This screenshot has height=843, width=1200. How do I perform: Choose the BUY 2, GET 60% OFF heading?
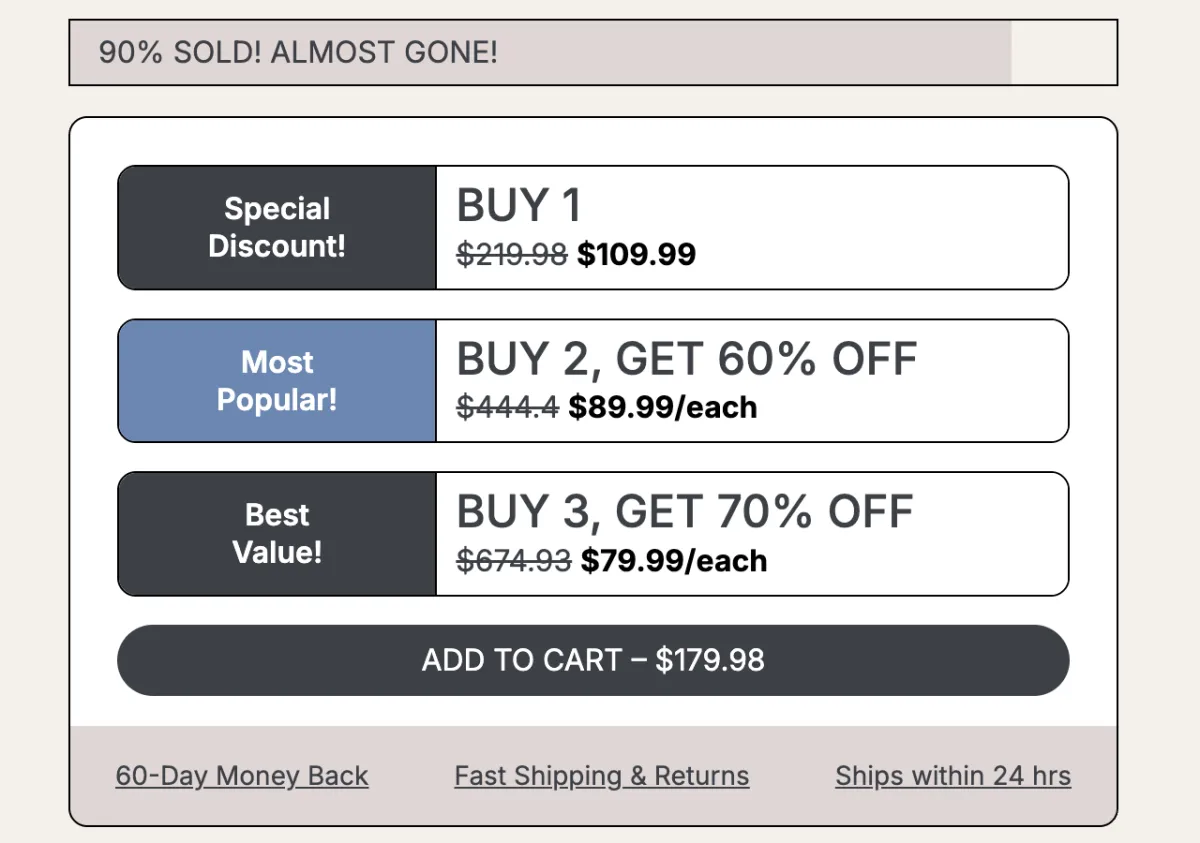coord(686,359)
